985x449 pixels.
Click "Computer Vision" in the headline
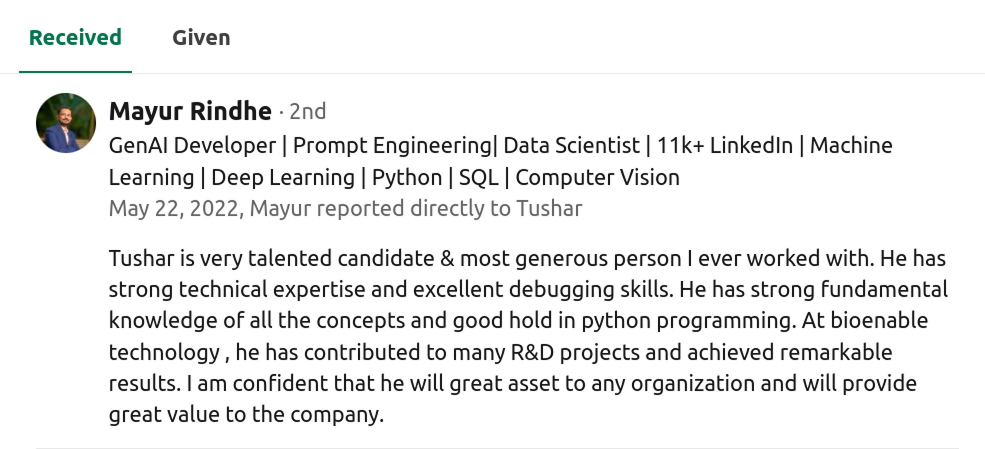pos(597,178)
